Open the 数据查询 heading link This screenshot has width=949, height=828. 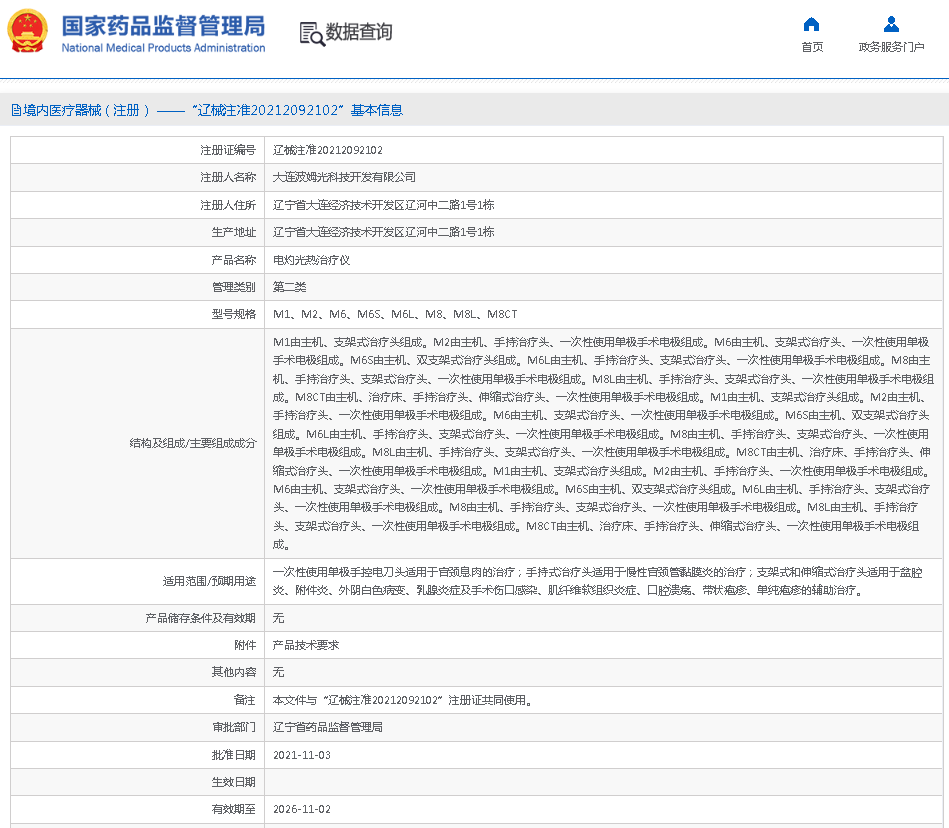(359, 32)
